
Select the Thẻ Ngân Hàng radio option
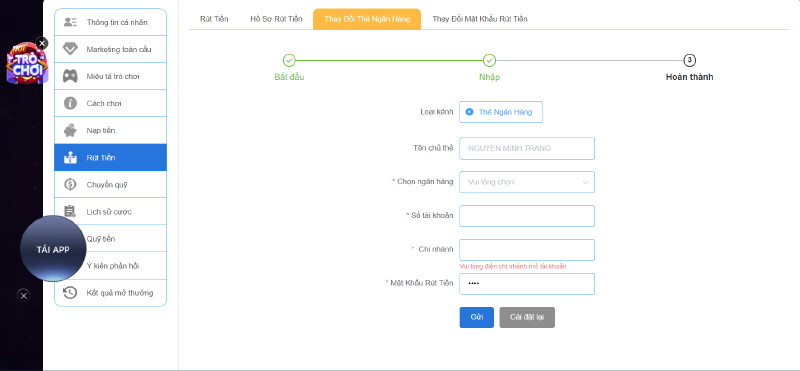click(x=501, y=112)
